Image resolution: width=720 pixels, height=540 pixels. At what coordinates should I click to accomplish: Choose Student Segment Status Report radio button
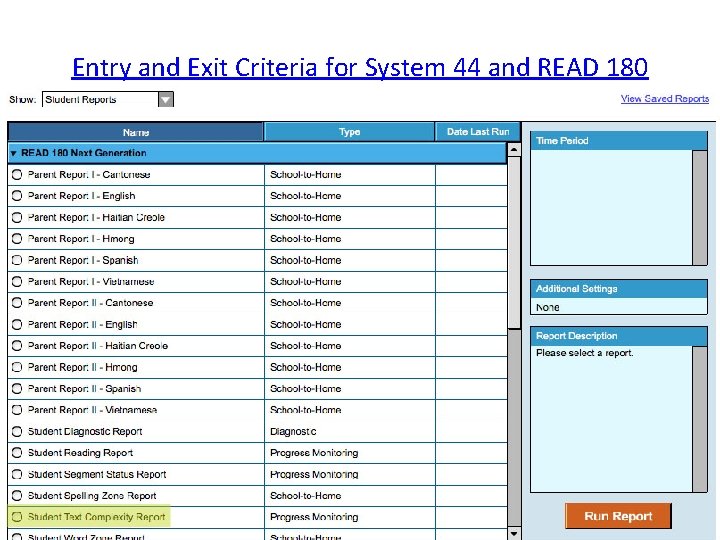pyautogui.click(x=17, y=474)
